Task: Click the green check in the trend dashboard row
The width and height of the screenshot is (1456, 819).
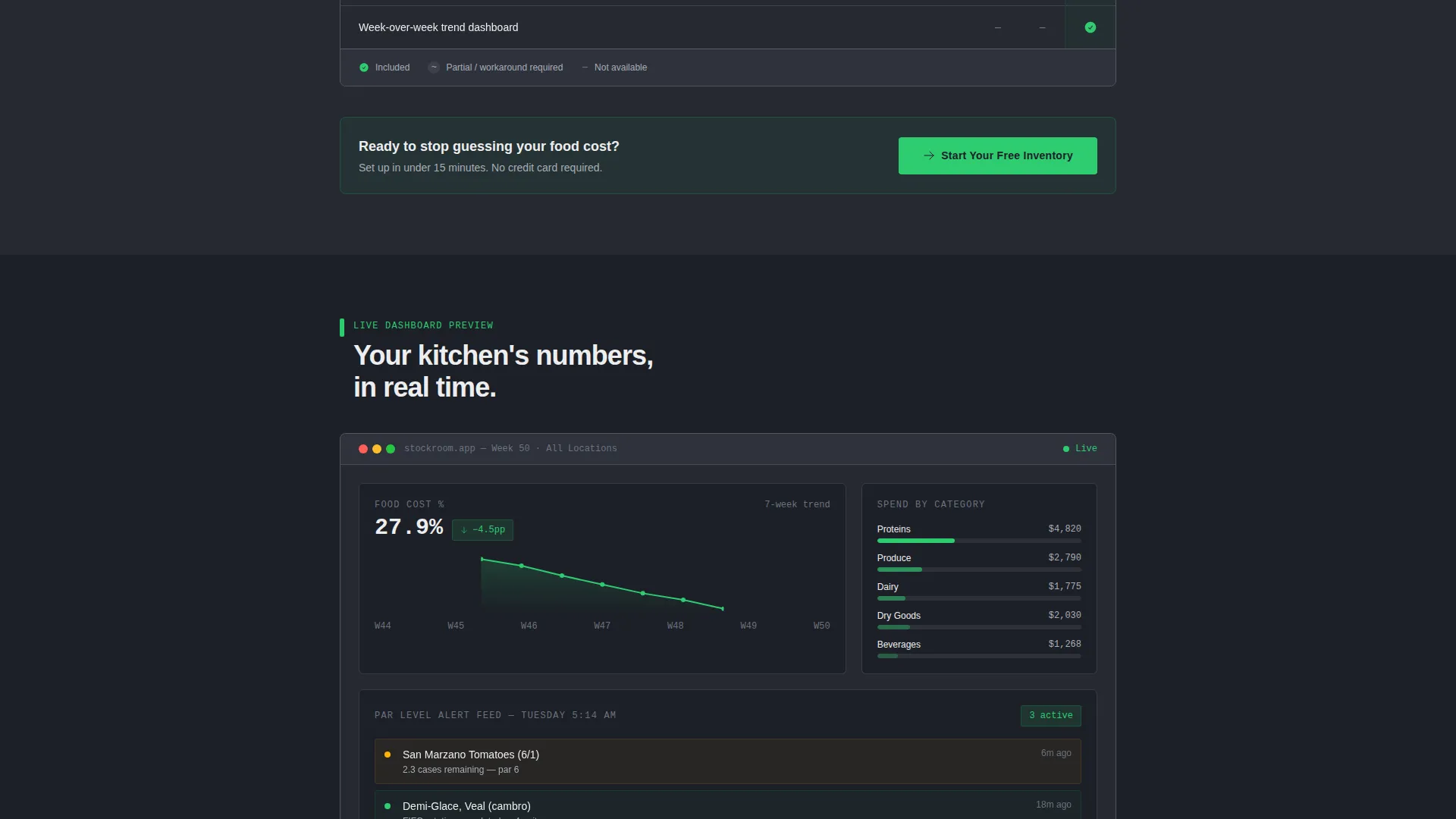Action: [1090, 27]
